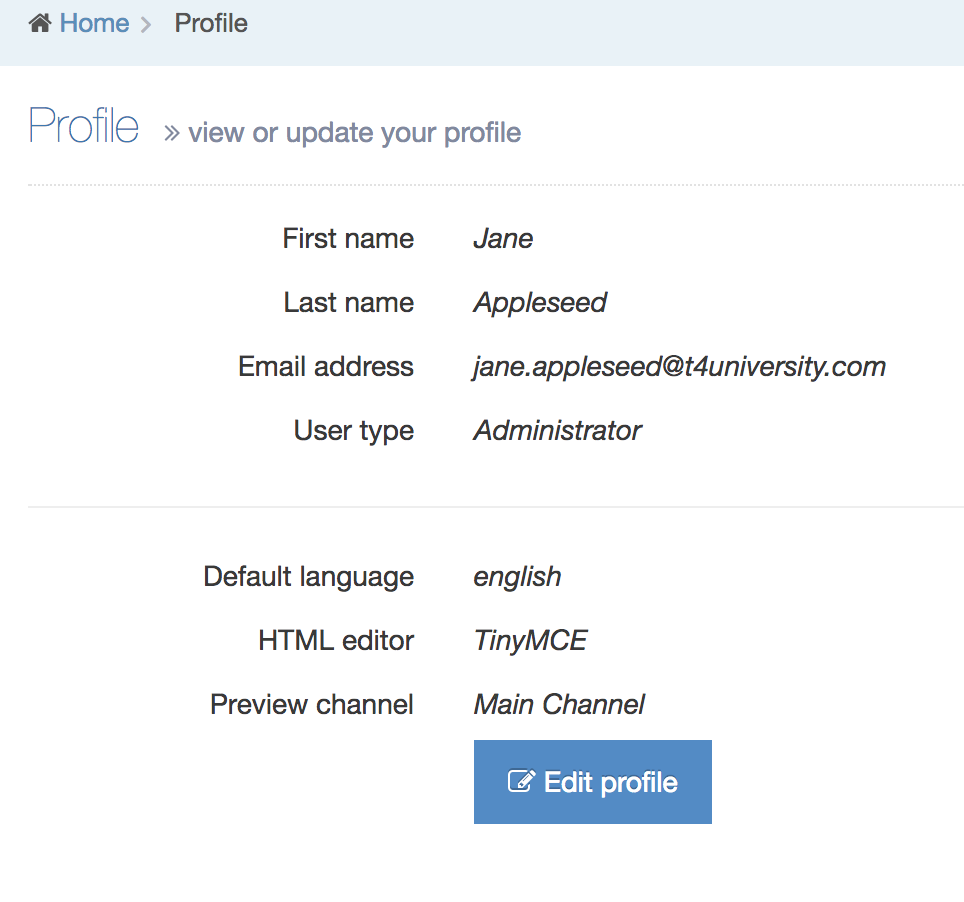Select the Main Channel preview value
The height and width of the screenshot is (902, 964).
point(559,705)
